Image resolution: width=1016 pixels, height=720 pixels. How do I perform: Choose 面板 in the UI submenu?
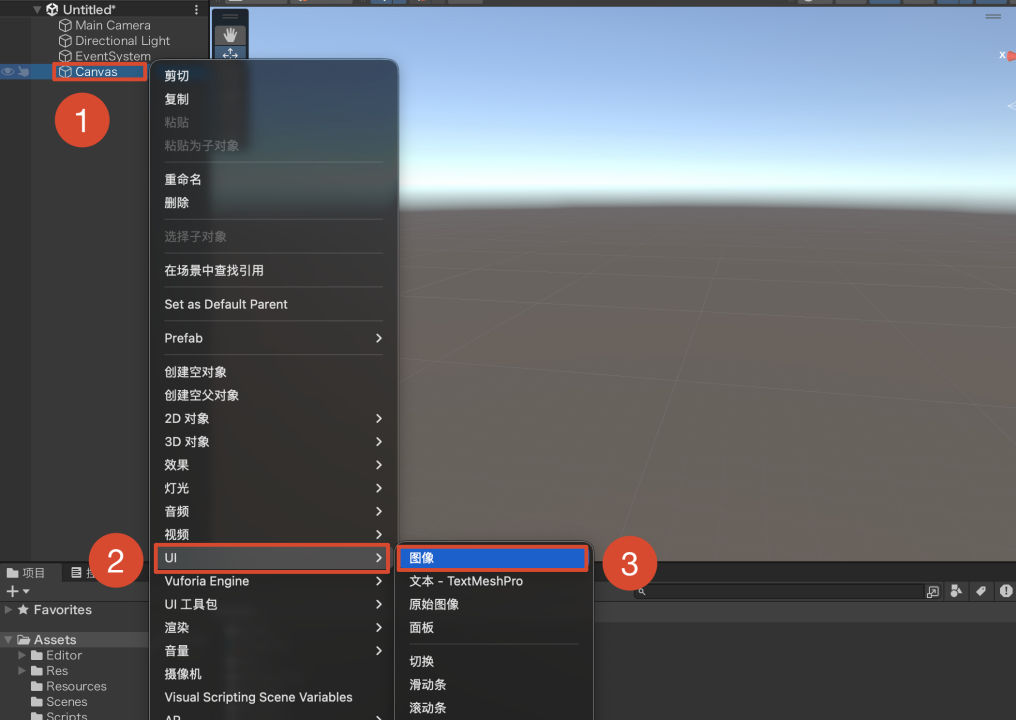pos(493,628)
